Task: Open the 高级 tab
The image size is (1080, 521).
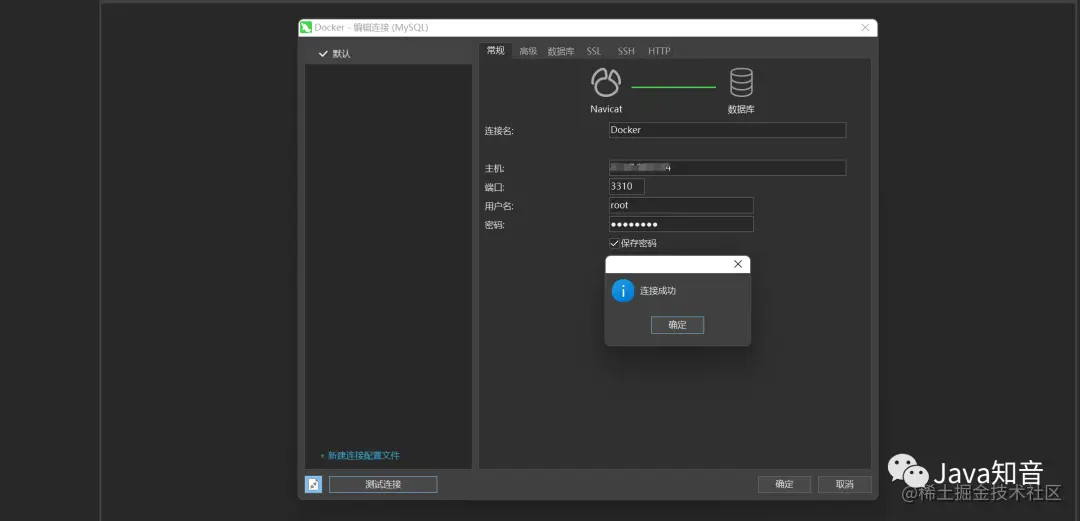Action: [x=528, y=51]
